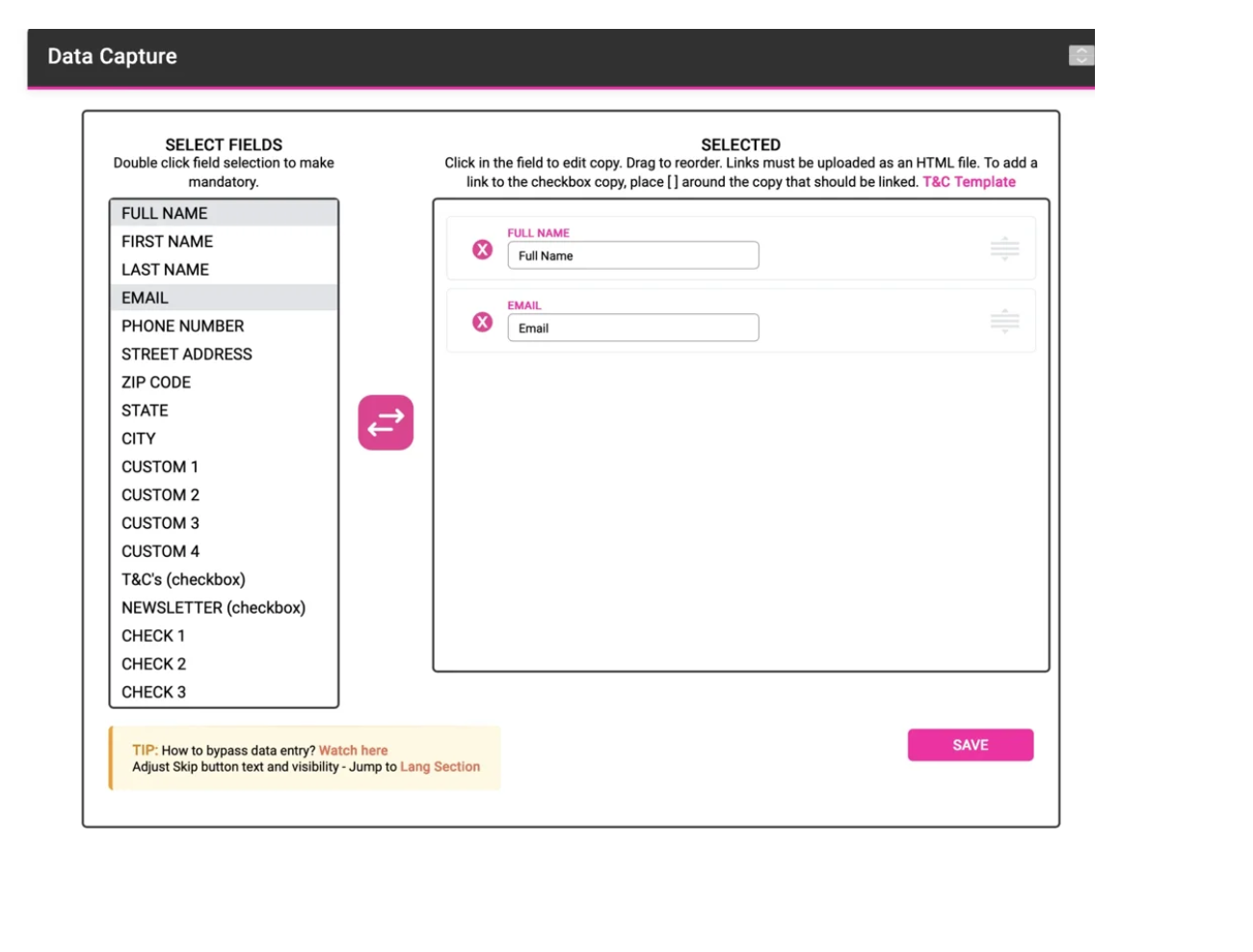
Task: Open the T&C Template link
Action: pos(969,181)
